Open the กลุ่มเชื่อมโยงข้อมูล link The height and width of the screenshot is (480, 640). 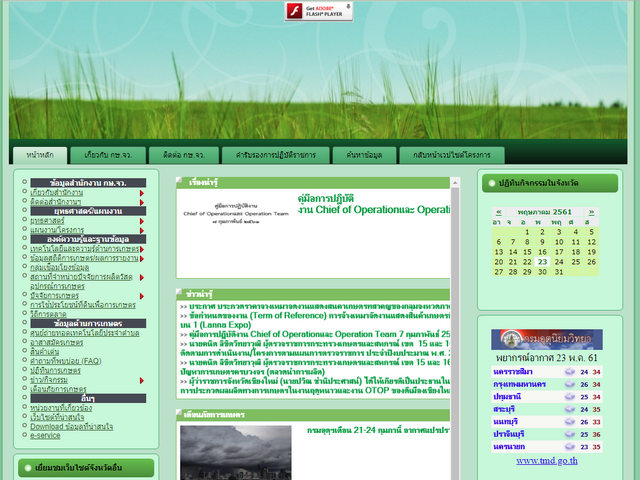click(x=60, y=268)
